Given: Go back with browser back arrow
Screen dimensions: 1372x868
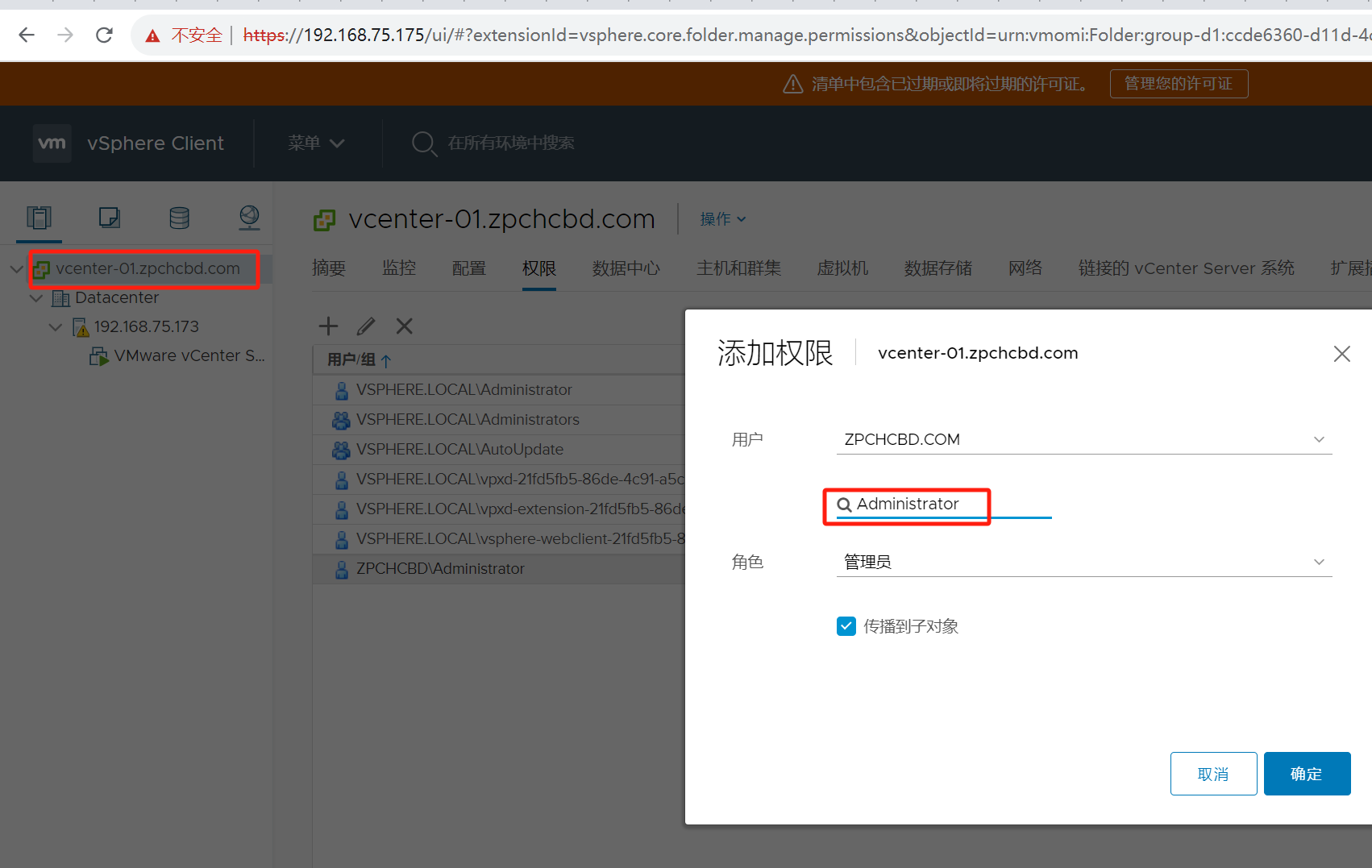Looking at the screenshot, I should pyautogui.click(x=27, y=35).
